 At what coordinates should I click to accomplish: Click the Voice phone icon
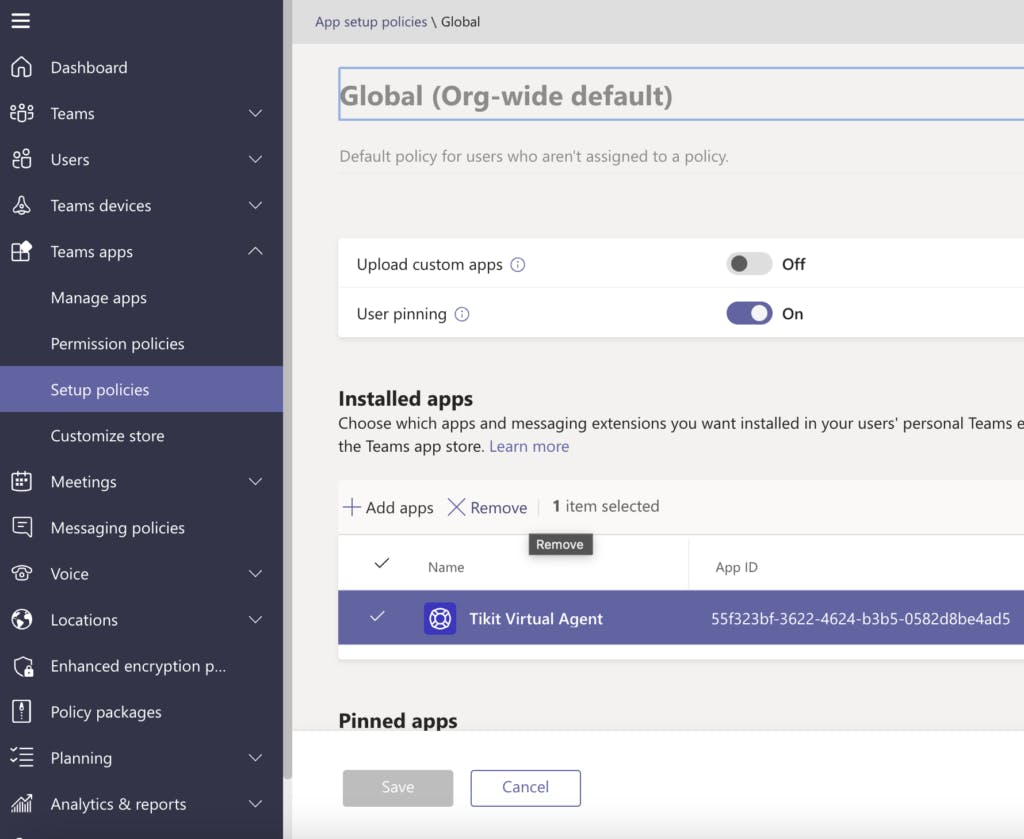[21, 574]
